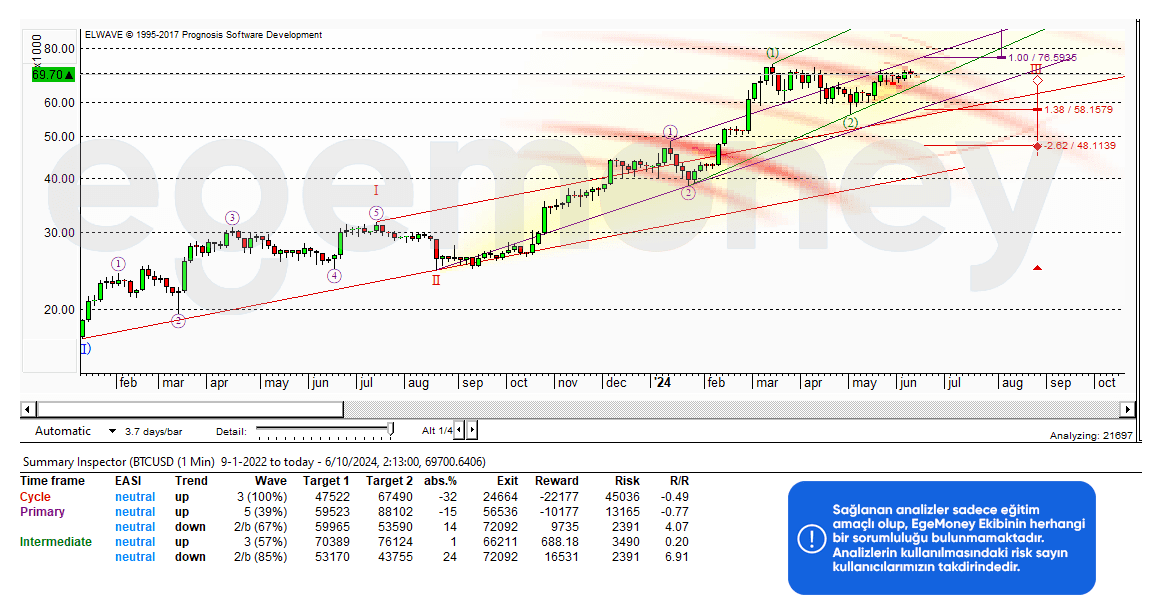Select the circled wave 3 label

point(231,218)
